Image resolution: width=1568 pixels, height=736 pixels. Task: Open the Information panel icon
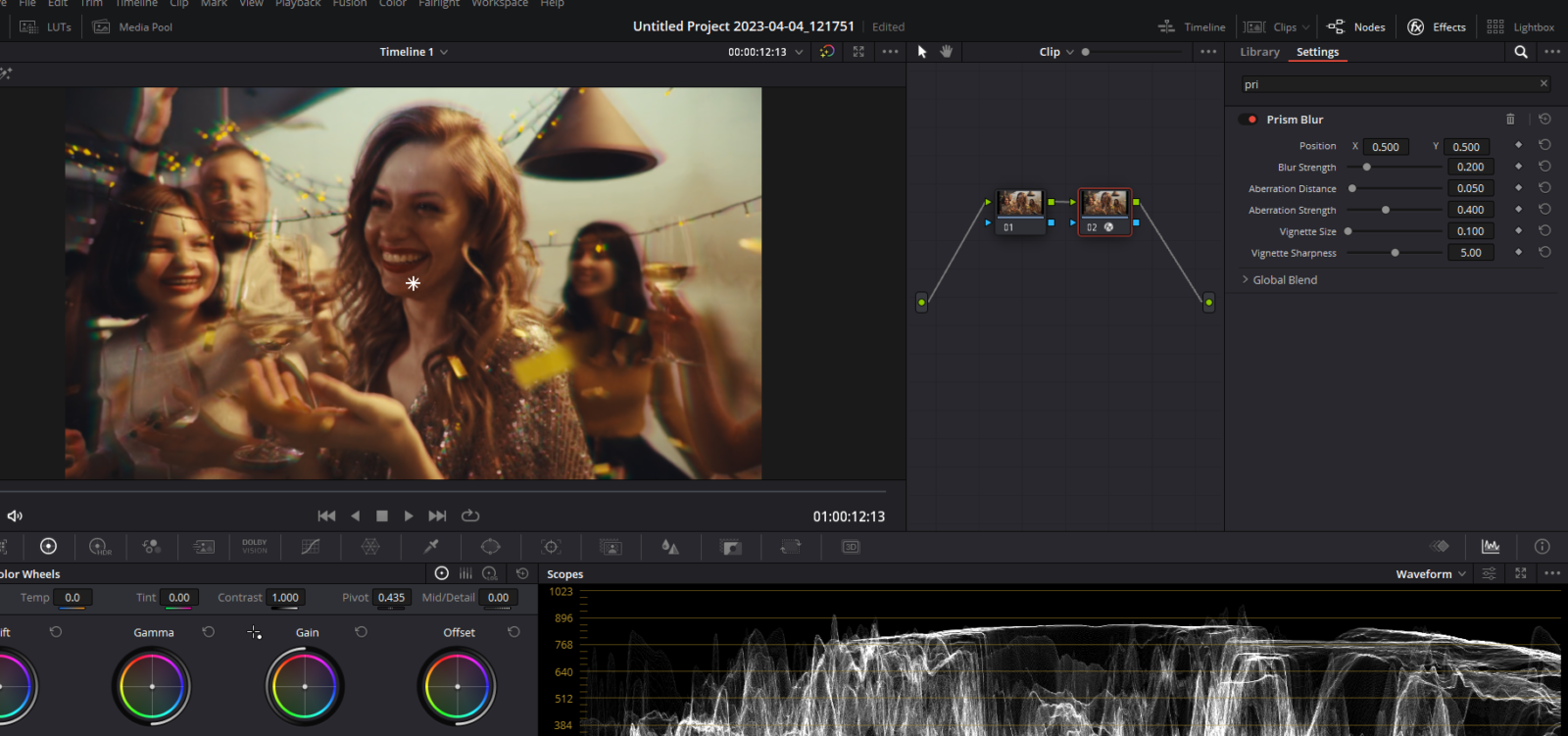pyautogui.click(x=1542, y=546)
